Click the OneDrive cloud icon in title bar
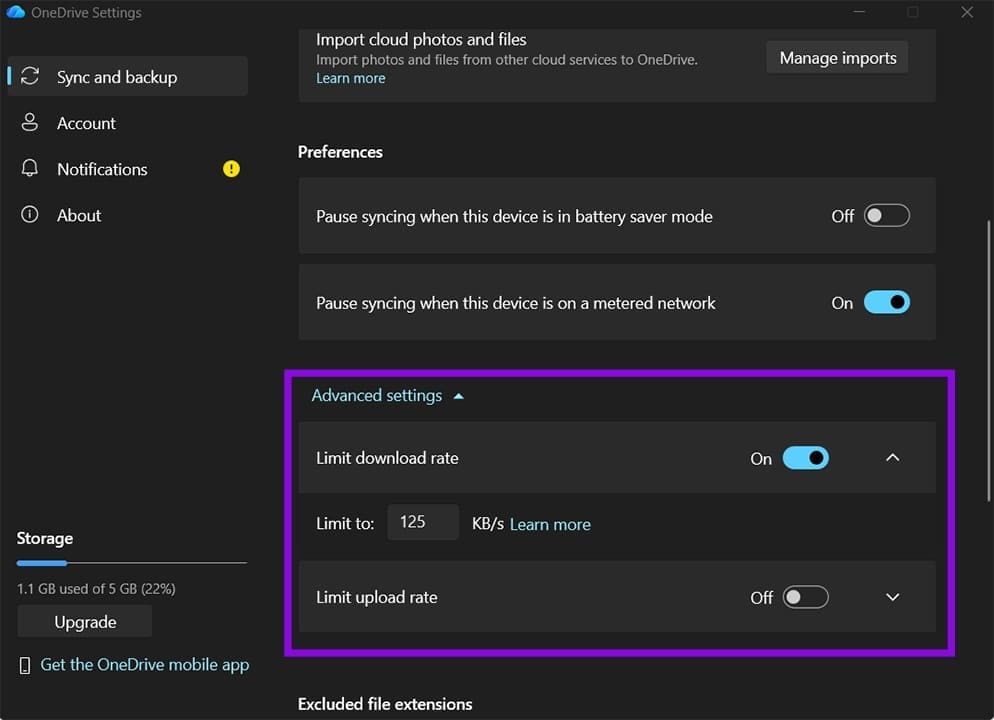Screen dimensions: 994x720 (15, 12)
